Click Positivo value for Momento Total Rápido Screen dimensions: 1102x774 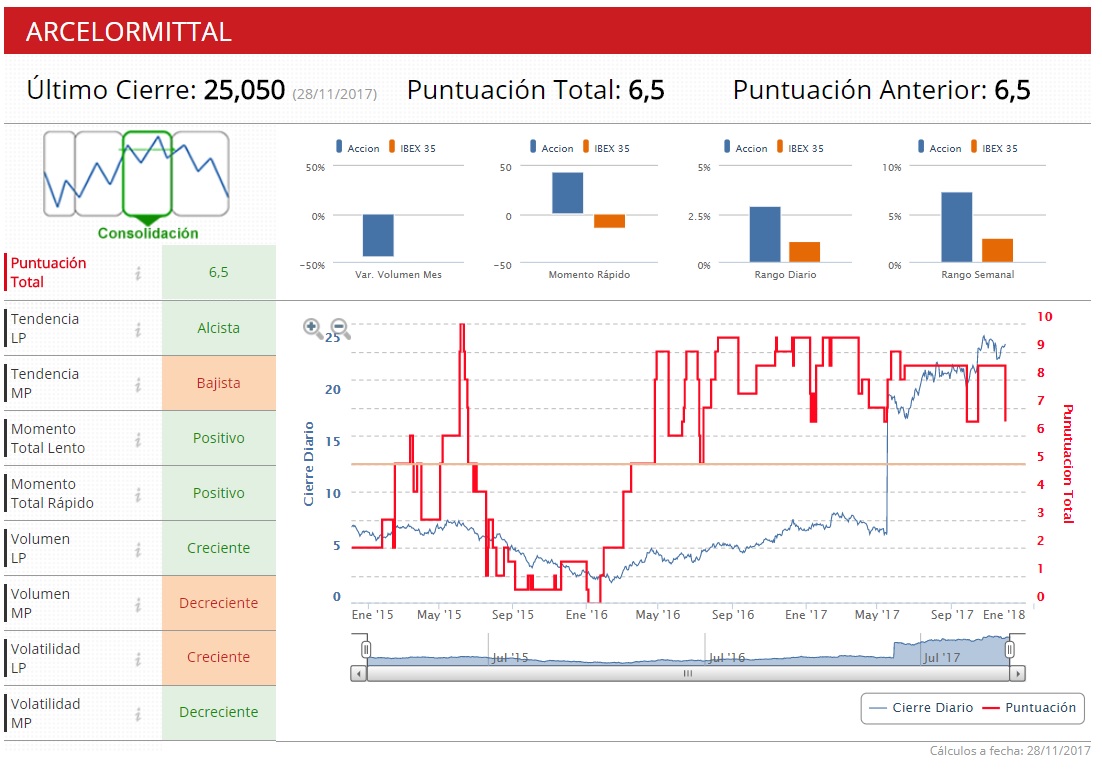pyautogui.click(x=219, y=493)
